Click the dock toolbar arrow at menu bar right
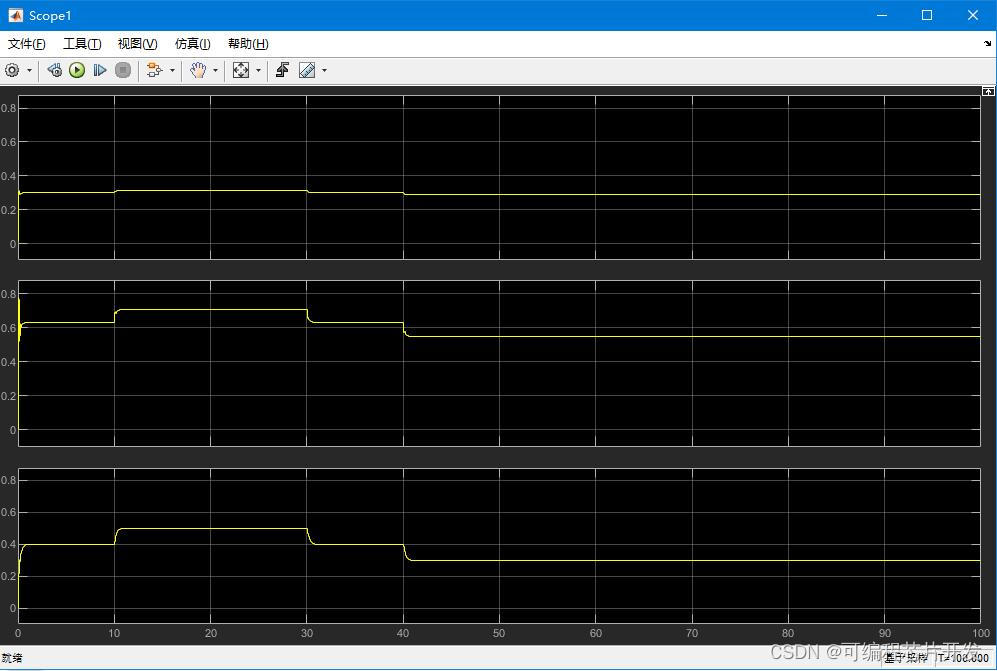Screen dimensions: 997x671 (x=987, y=43)
